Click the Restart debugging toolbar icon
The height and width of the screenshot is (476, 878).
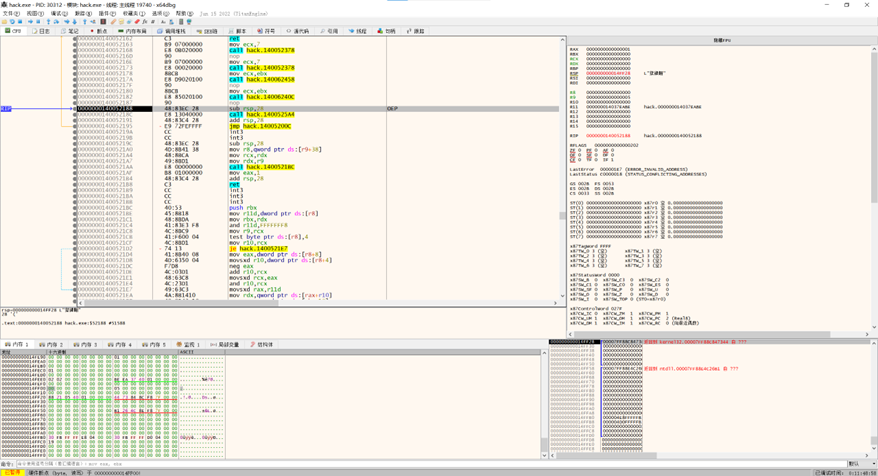(x=13, y=21)
